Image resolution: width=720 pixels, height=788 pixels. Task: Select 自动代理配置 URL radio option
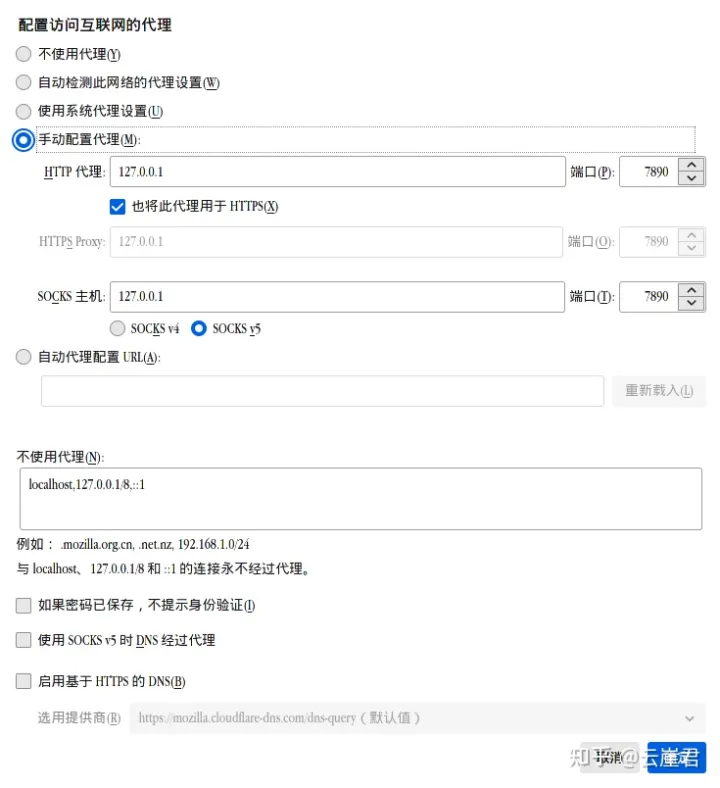coord(24,357)
